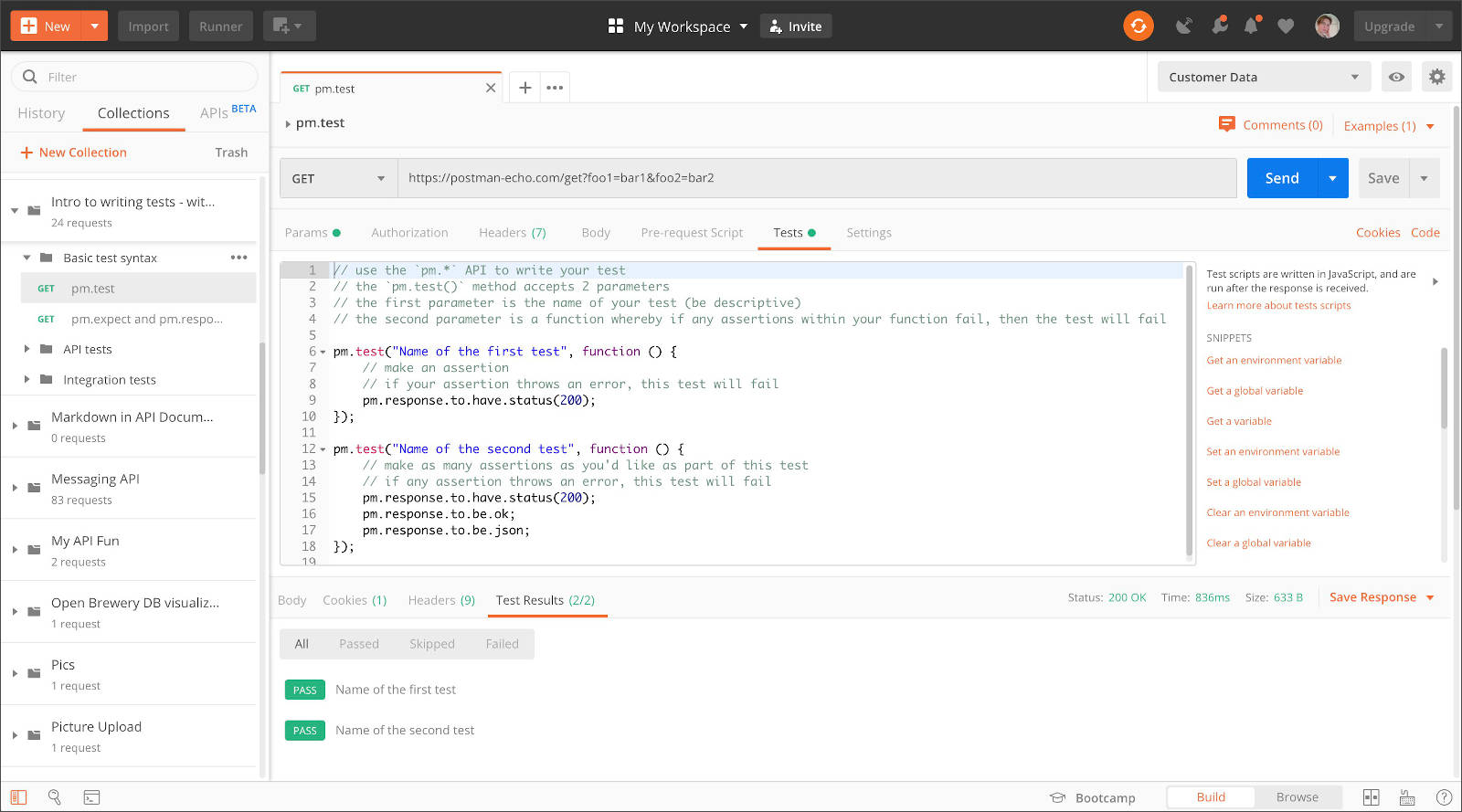Switch to Browse mode
This screenshot has width=1462, height=812.
[1298, 797]
